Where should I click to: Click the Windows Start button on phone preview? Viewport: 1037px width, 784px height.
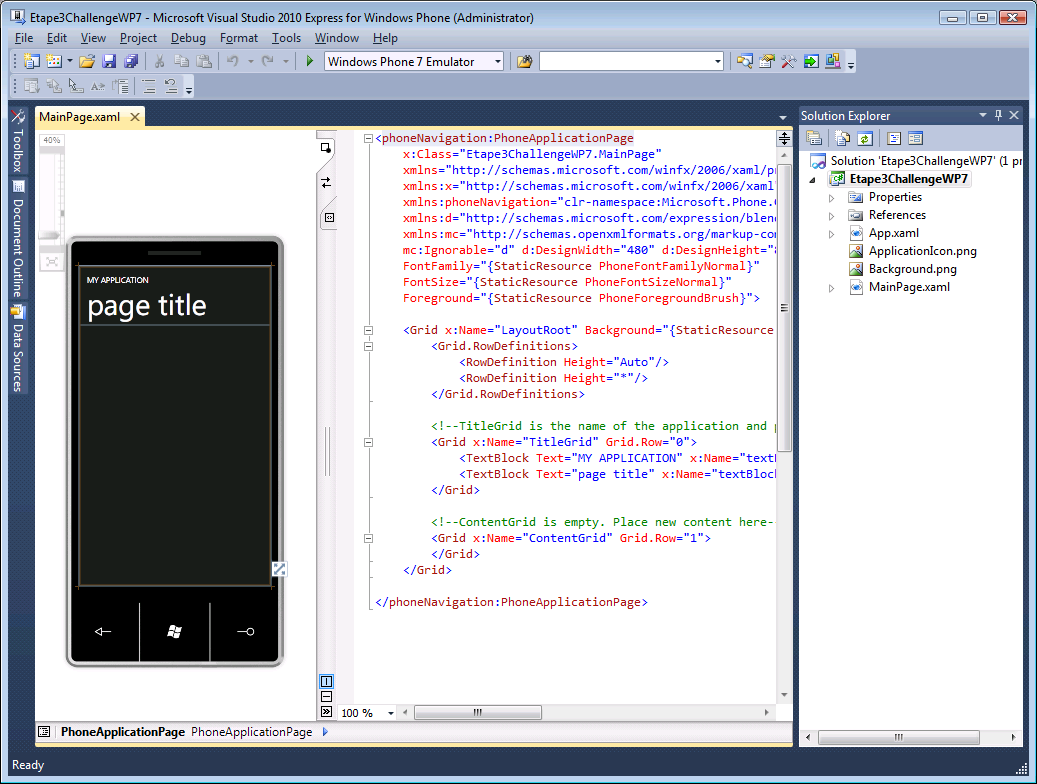point(175,631)
